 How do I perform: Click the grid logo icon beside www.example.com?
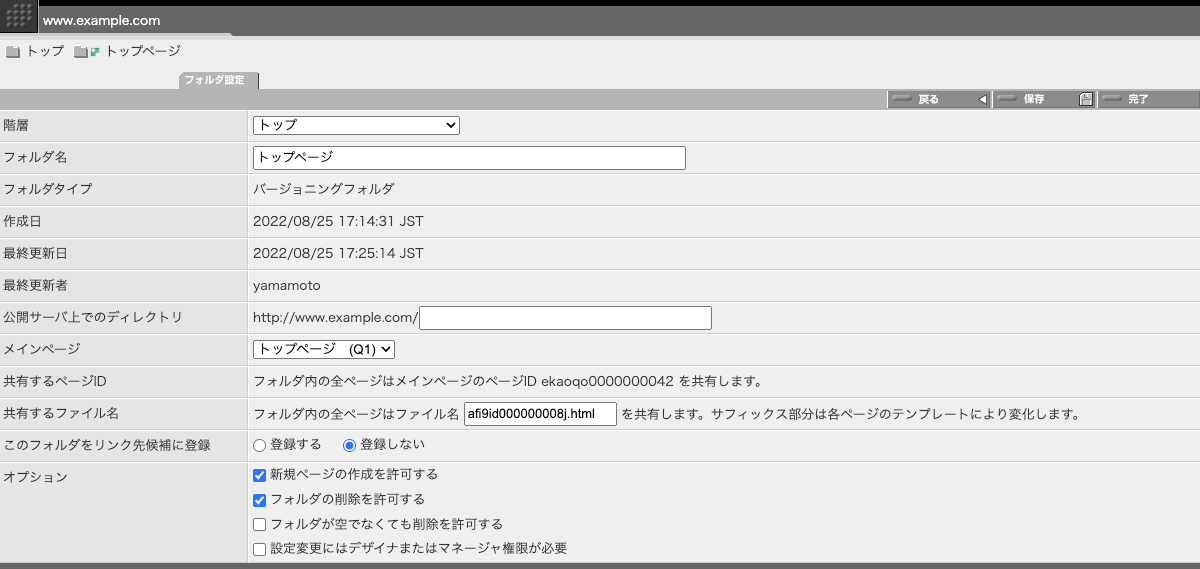click(20, 17)
